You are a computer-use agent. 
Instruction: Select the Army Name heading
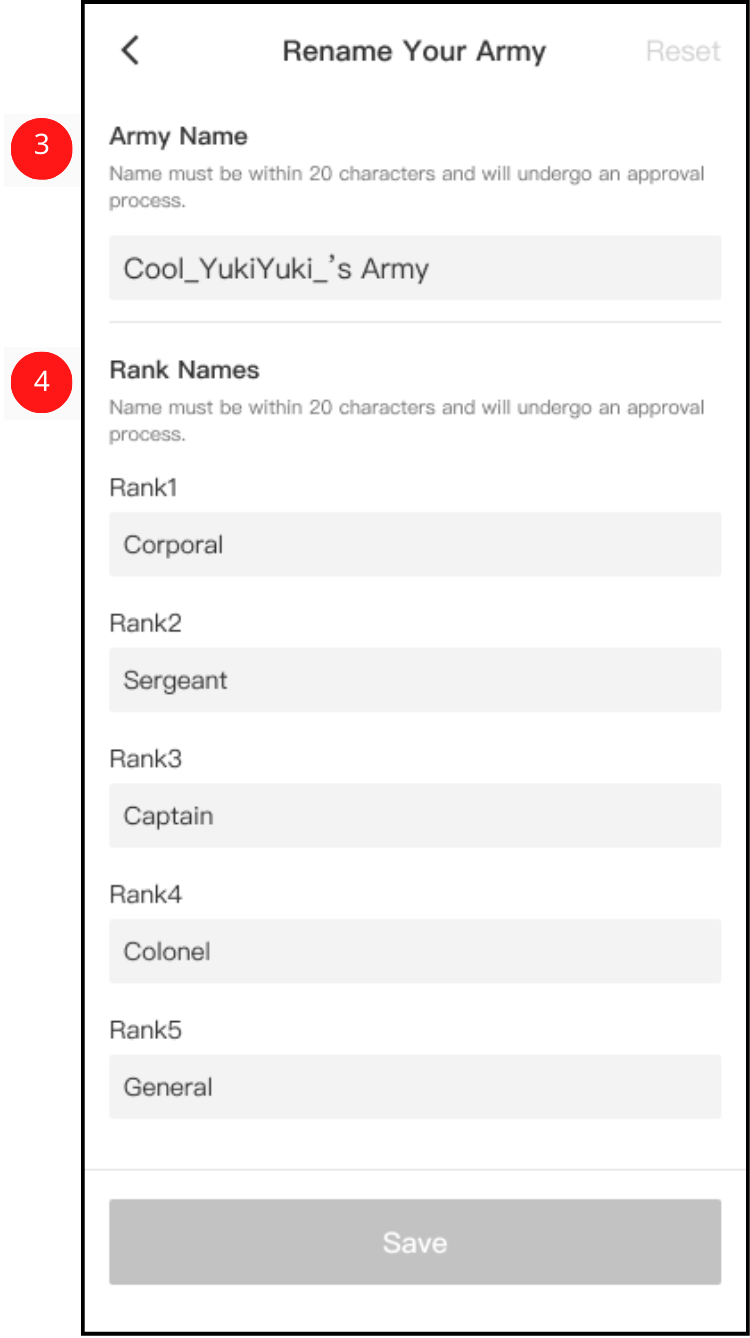point(178,136)
